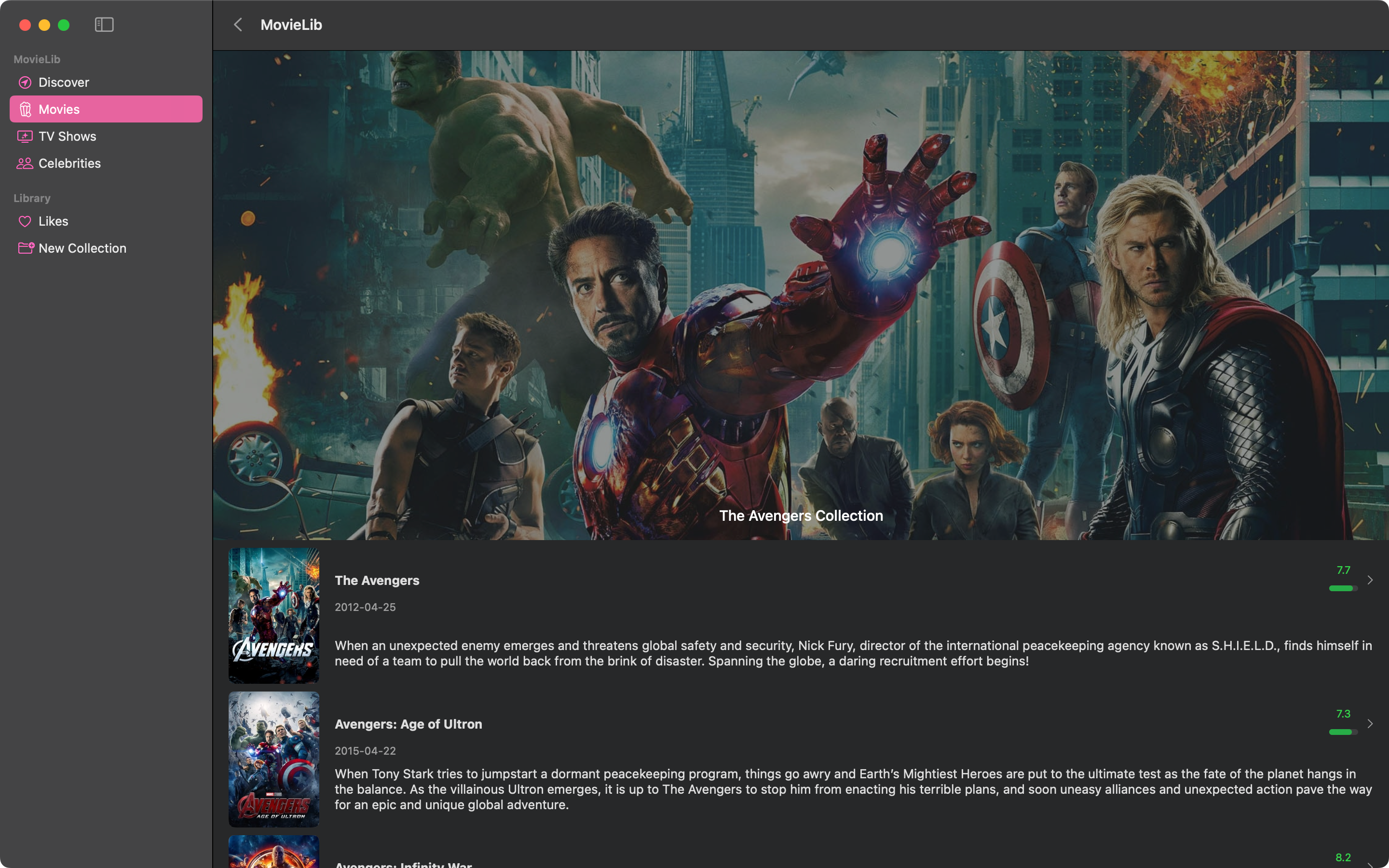Click the Celebrities people icon

pos(25,163)
